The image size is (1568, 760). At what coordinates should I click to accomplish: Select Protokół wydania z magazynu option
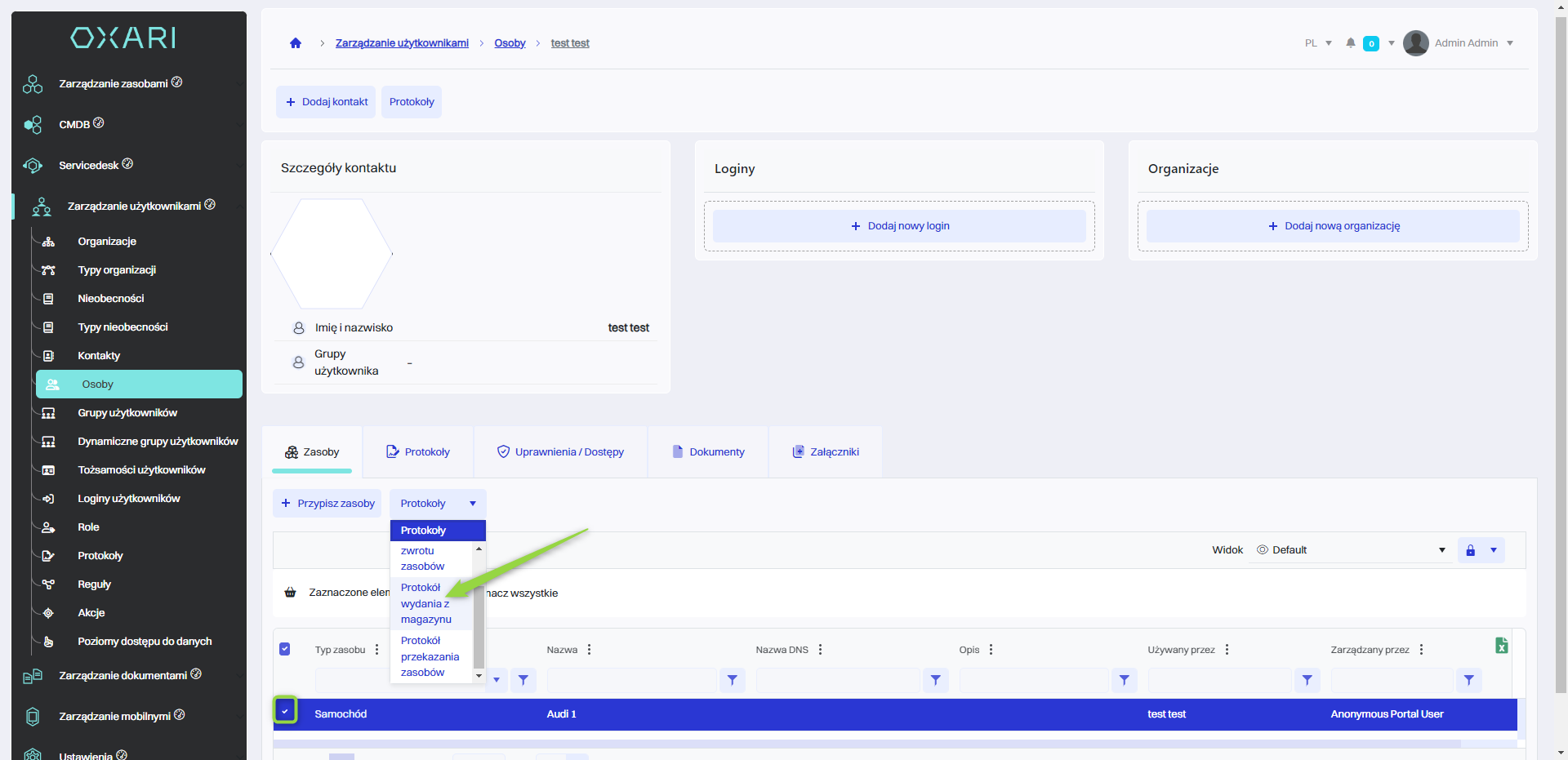pyautogui.click(x=425, y=603)
